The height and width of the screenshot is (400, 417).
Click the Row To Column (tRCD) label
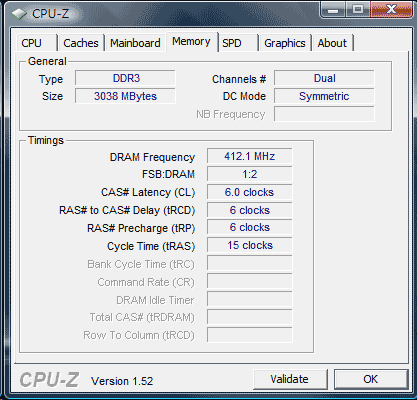click(x=139, y=335)
